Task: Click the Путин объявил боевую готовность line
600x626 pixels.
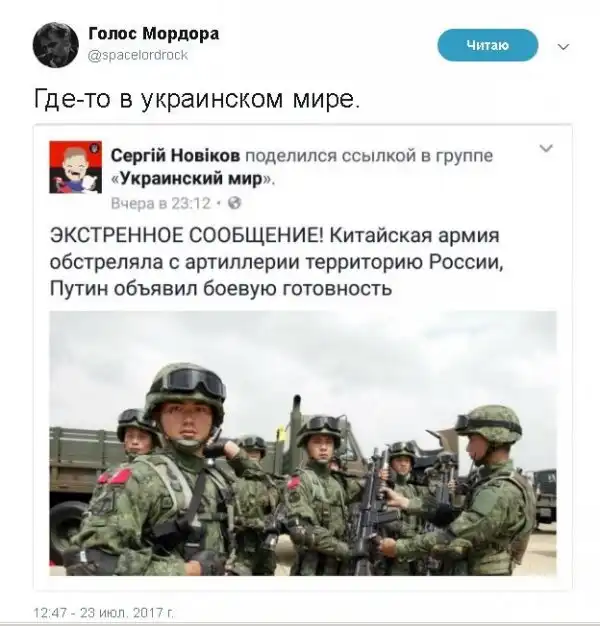Action: 221,289
